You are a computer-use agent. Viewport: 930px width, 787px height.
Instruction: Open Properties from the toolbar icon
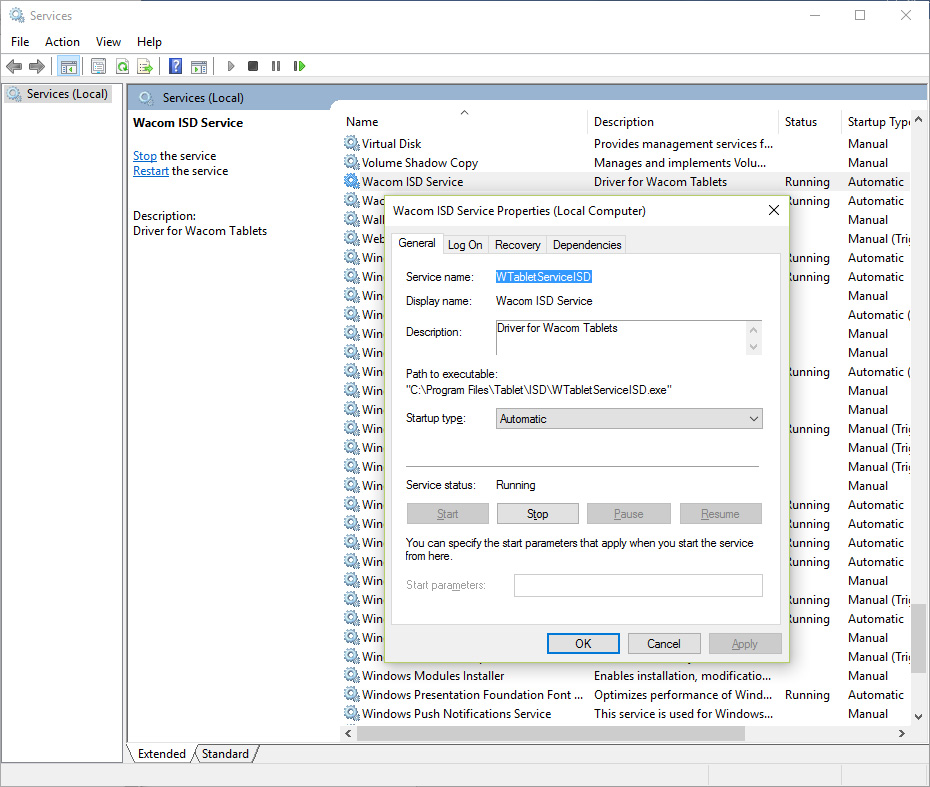[x=98, y=66]
